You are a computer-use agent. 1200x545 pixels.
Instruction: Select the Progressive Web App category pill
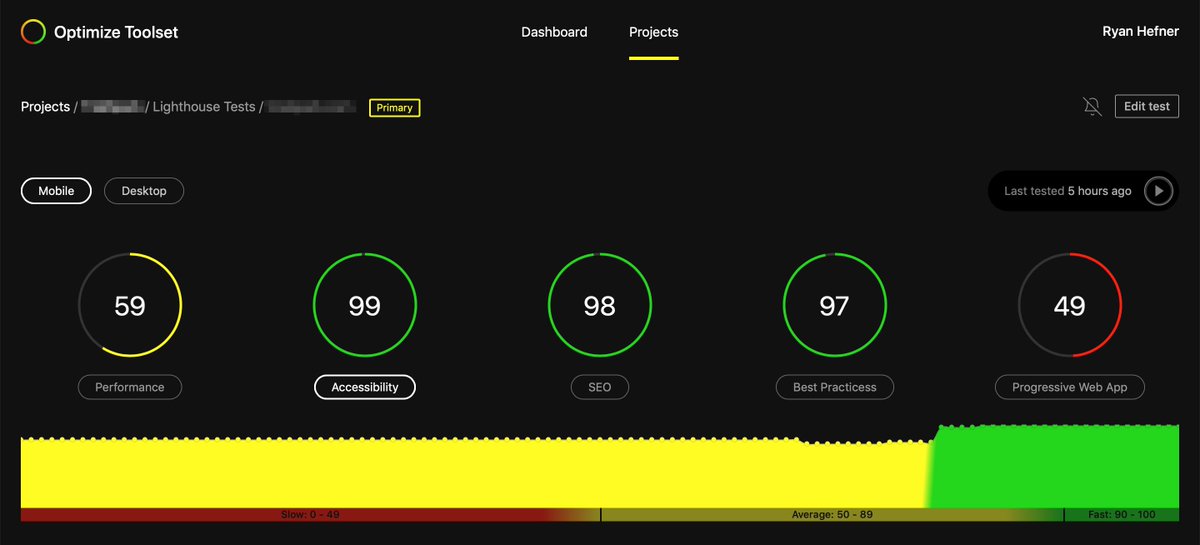coord(1070,387)
